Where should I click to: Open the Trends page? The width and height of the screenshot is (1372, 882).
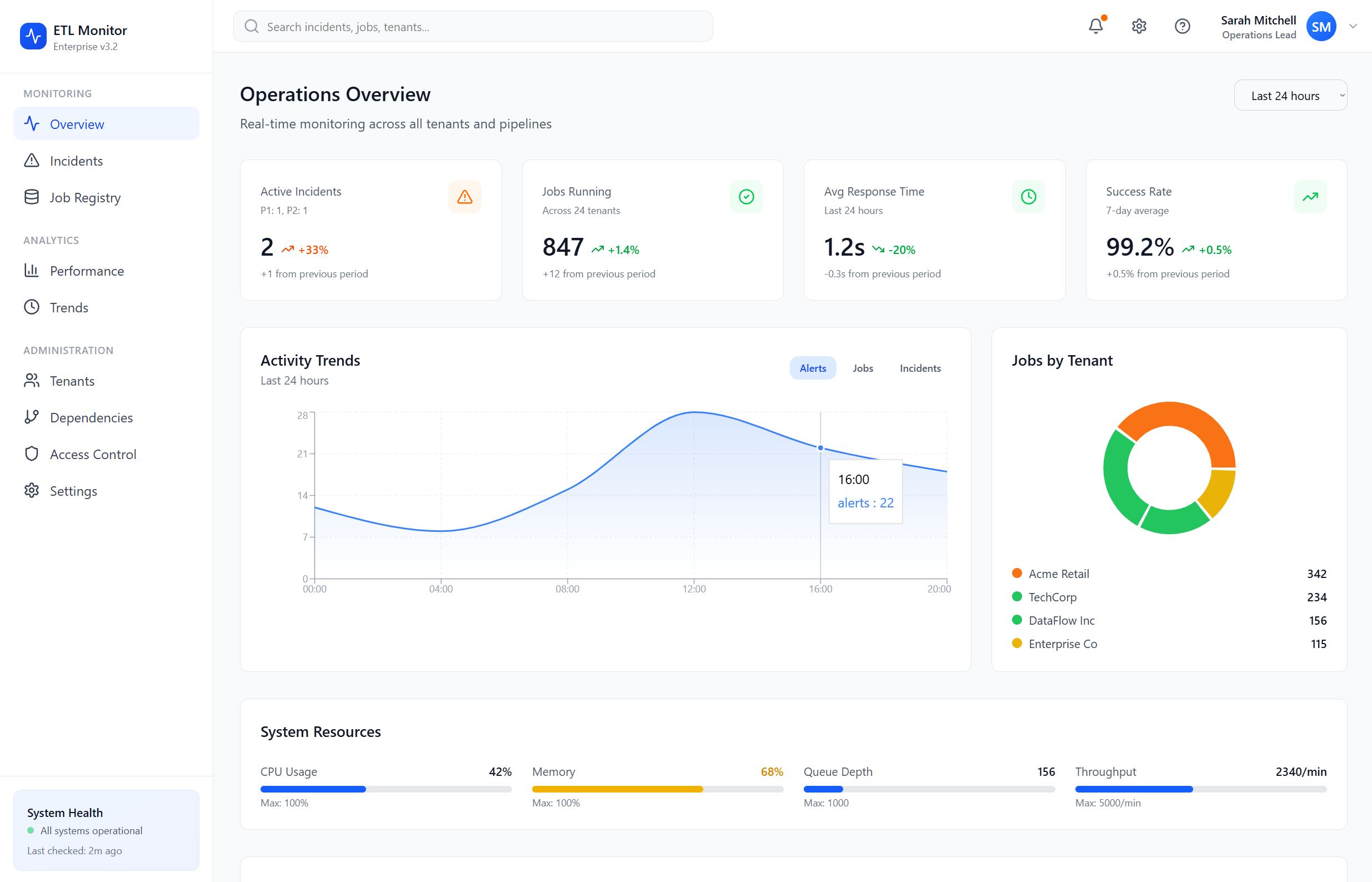[107, 307]
